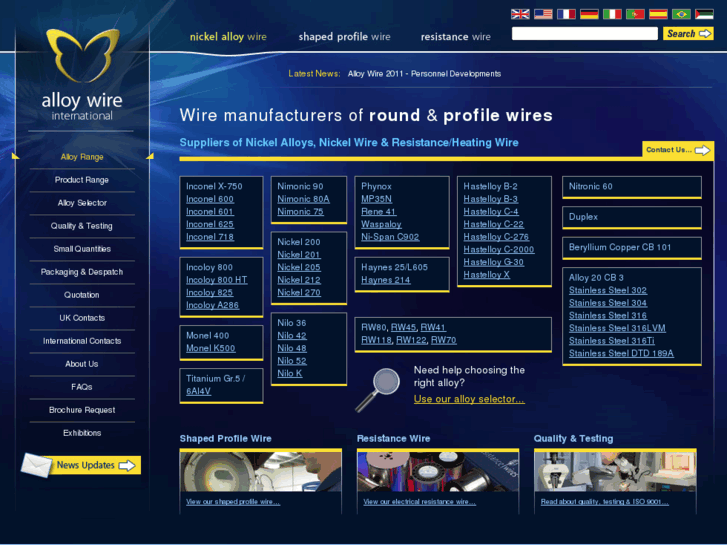Go to Alloy Selector in the sidebar
Screen dimensions: 727x545
click(82, 203)
